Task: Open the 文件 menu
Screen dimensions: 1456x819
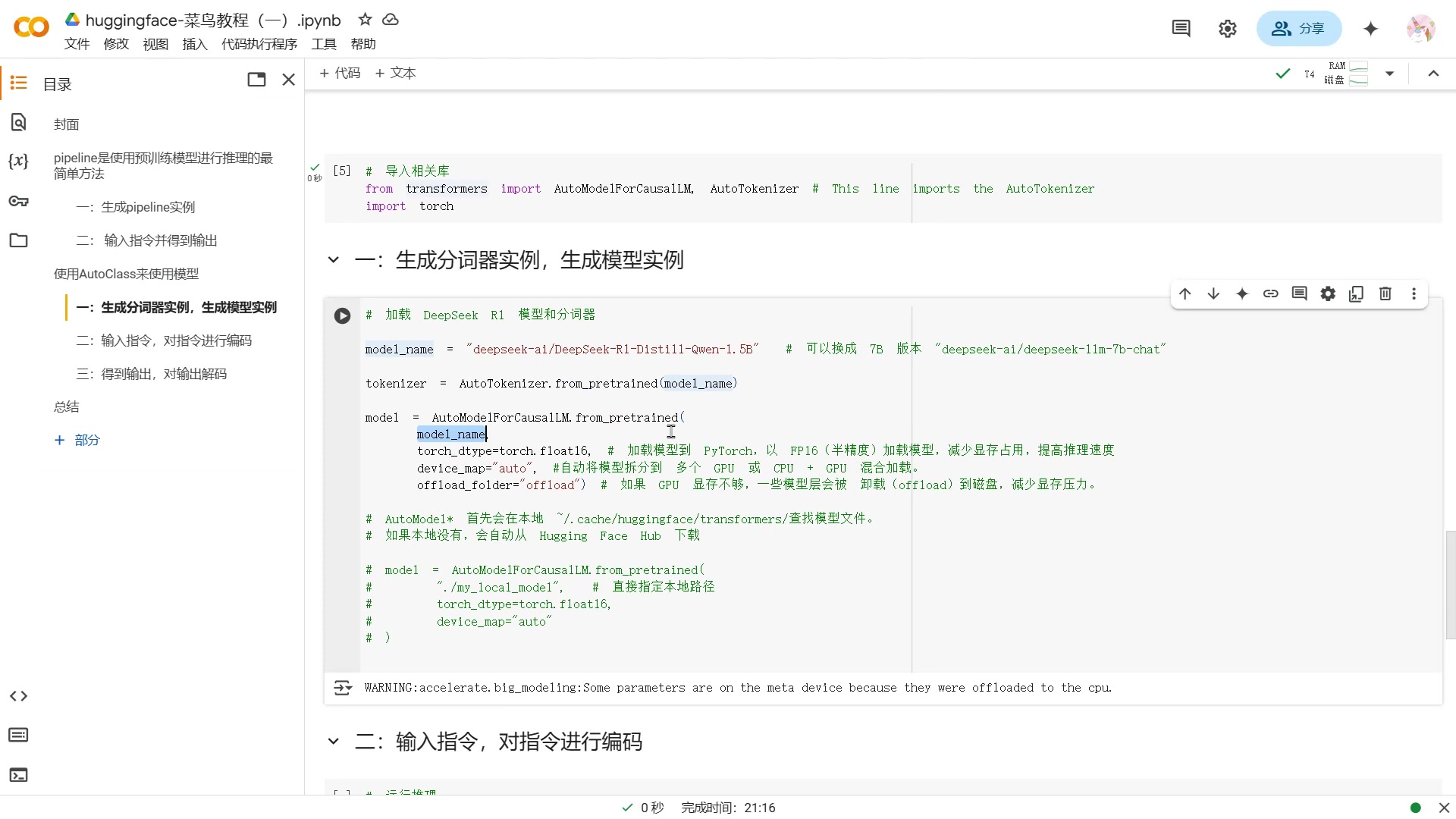Action: tap(77, 44)
